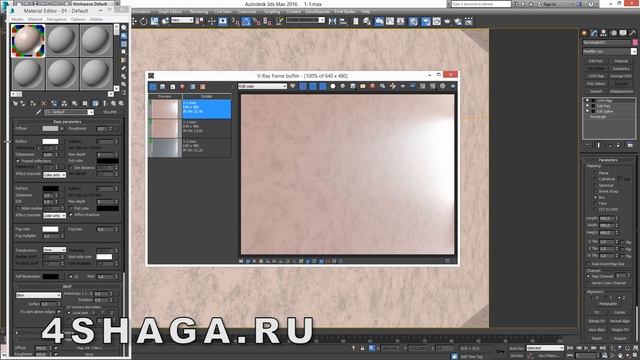Toggle UVW Map modifier lightbulb in stack
Screen dimensions: 640x360
[x=588, y=100]
